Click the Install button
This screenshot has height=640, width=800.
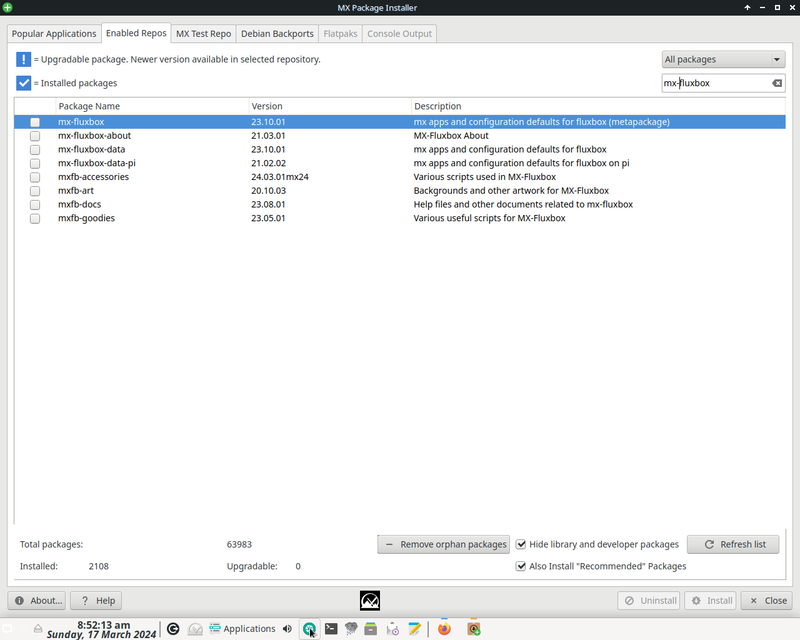712,601
